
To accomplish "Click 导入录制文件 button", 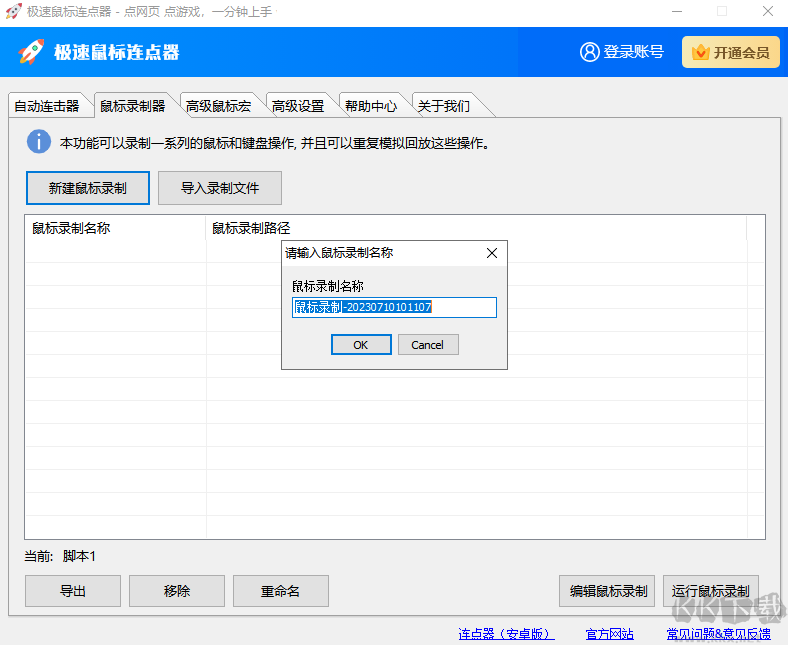I will (x=220, y=188).
